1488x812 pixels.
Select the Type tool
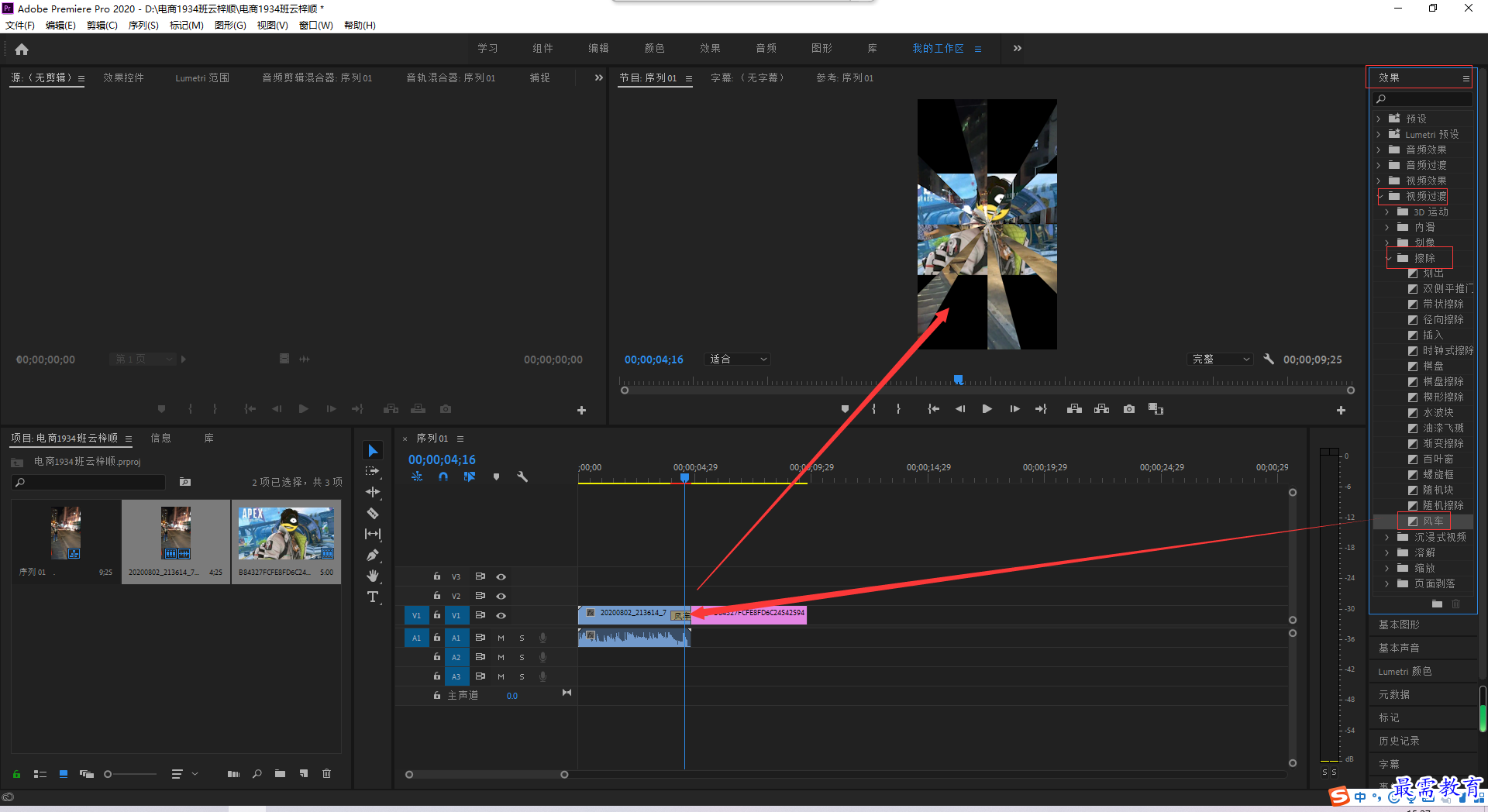pyautogui.click(x=373, y=597)
